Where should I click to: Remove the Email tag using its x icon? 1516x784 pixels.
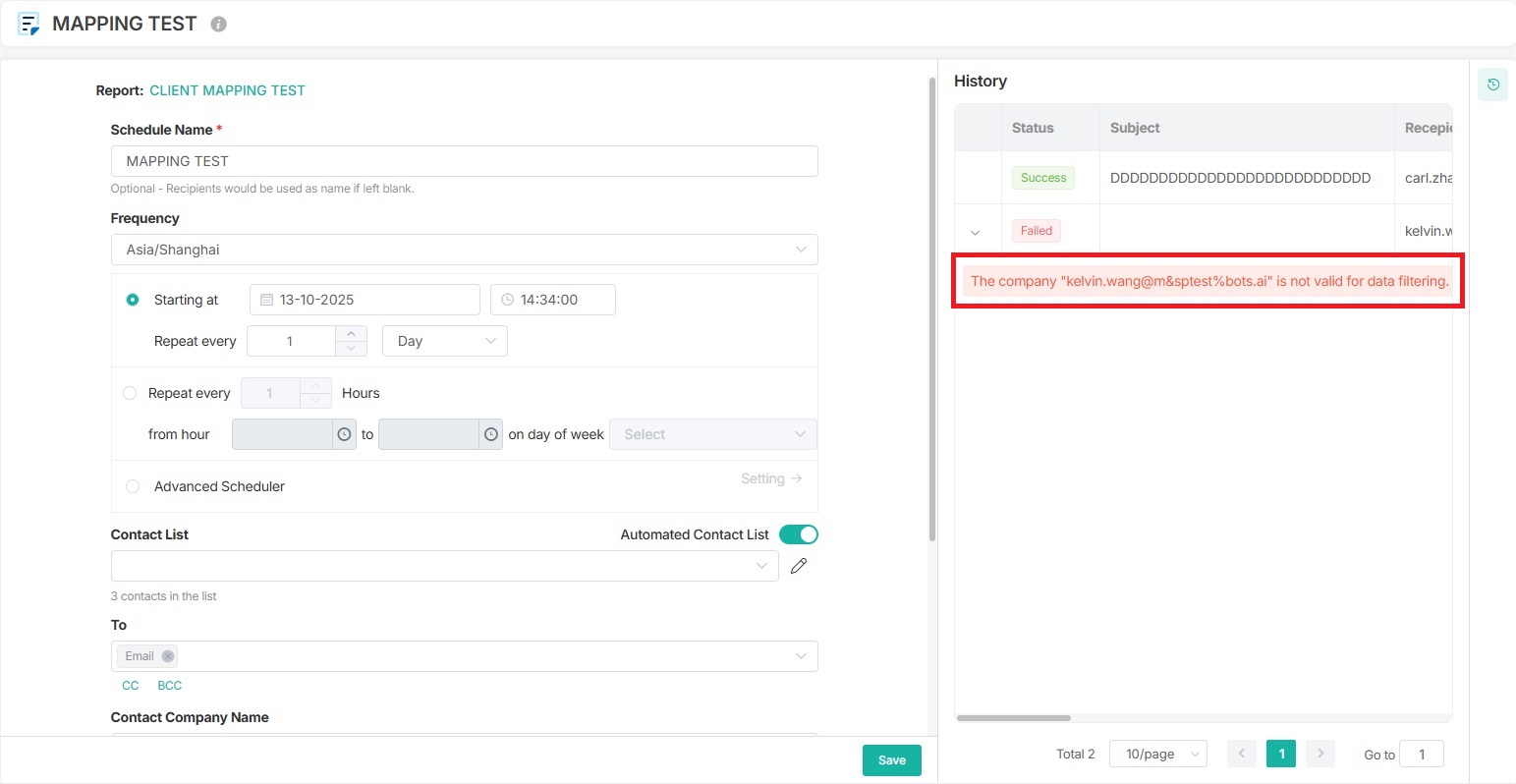(x=168, y=656)
